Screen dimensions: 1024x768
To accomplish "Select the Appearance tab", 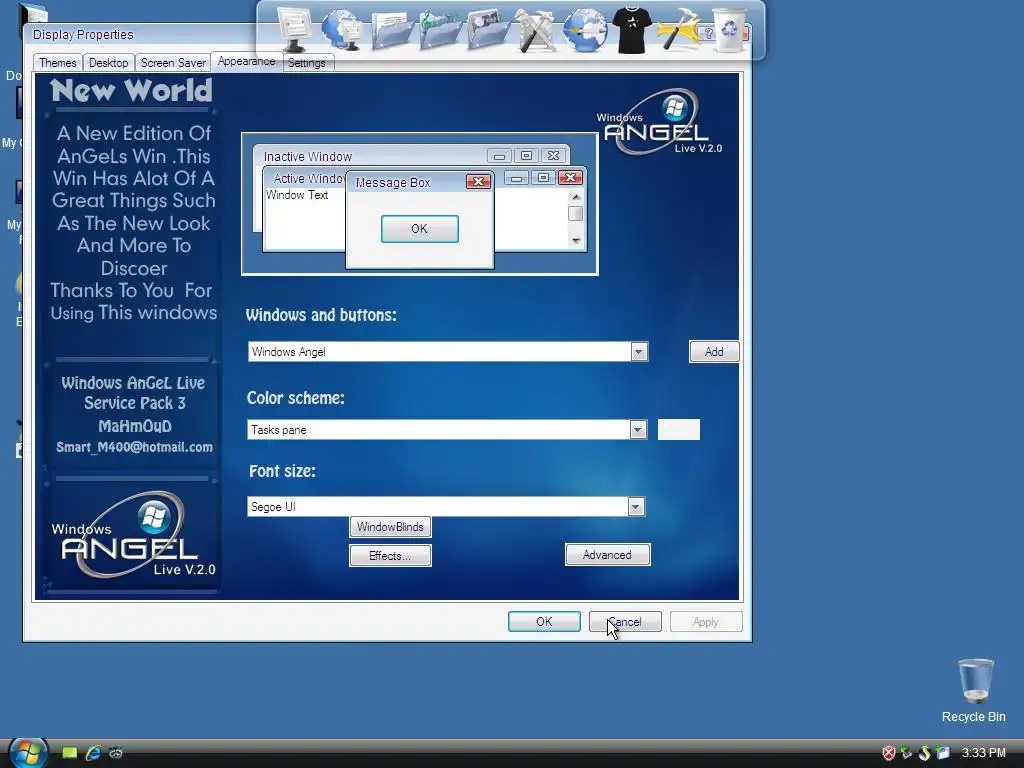I will [x=246, y=61].
